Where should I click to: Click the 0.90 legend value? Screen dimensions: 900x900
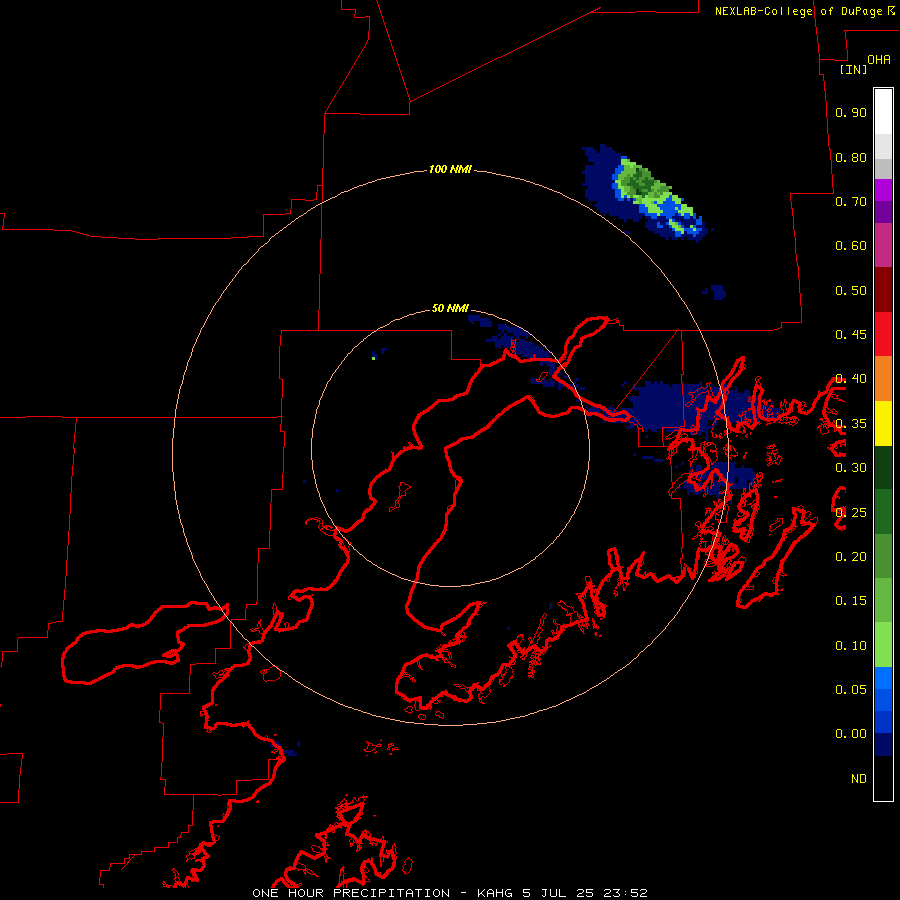pyautogui.click(x=851, y=112)
